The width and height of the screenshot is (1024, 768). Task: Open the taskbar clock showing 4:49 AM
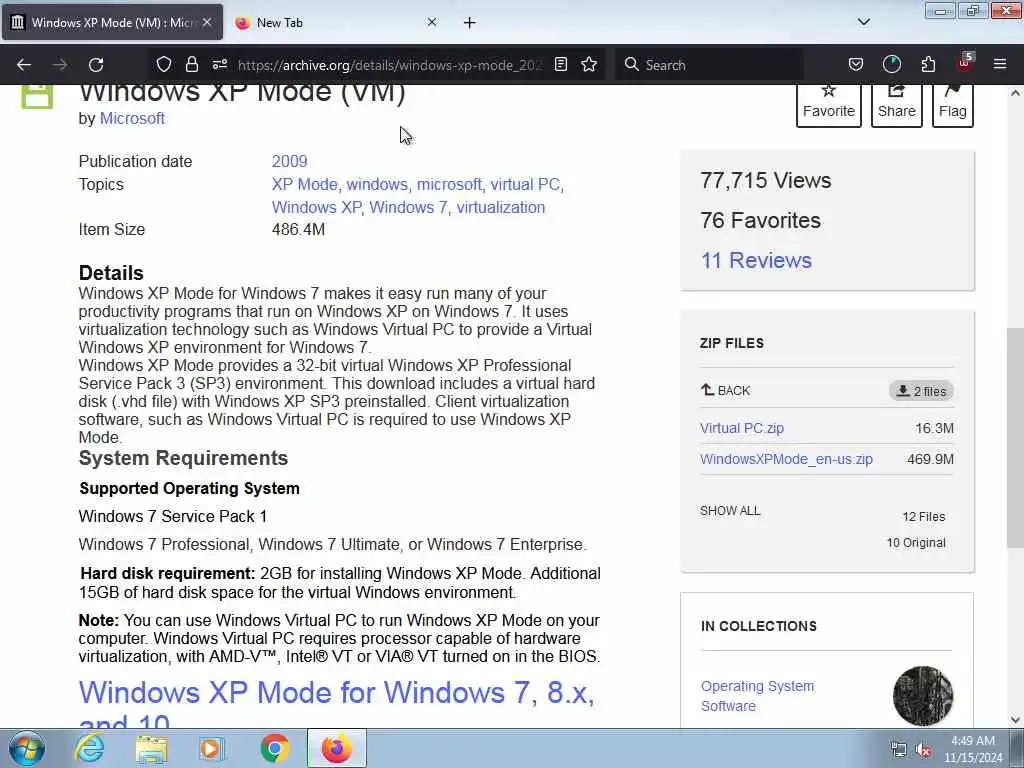[x=972, y=749]
